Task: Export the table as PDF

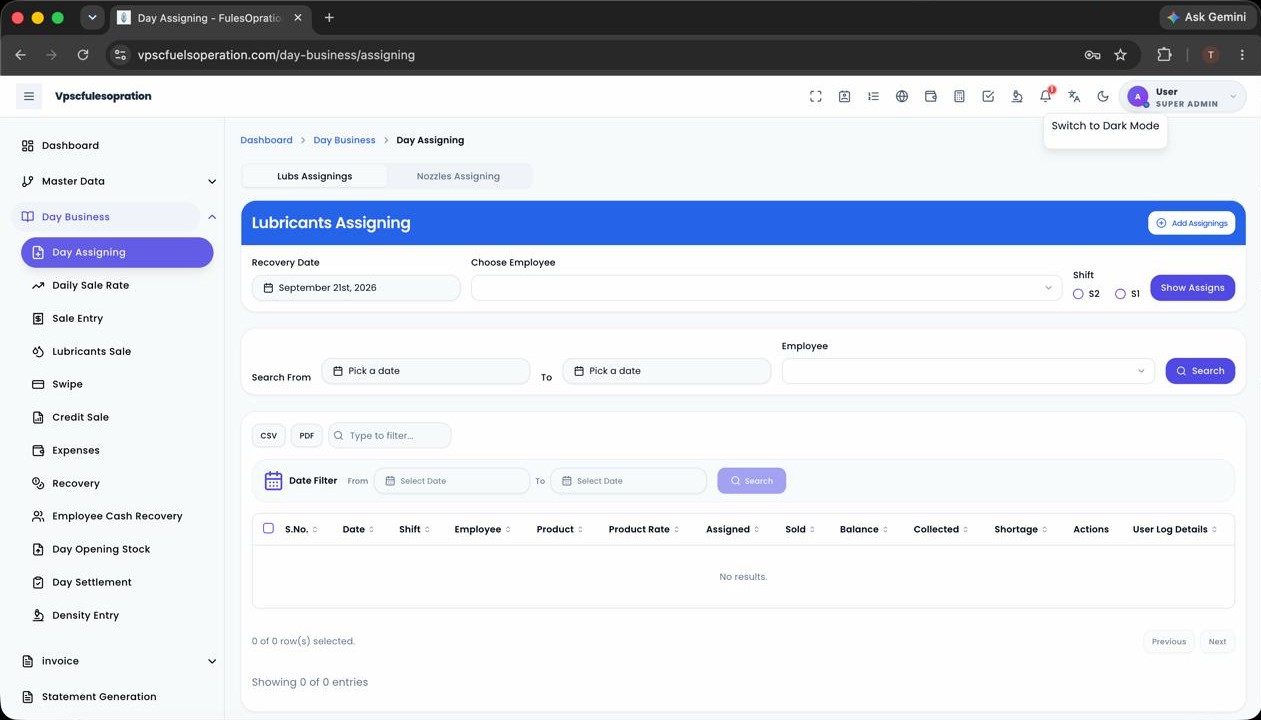Action: [x=307, y=436]
